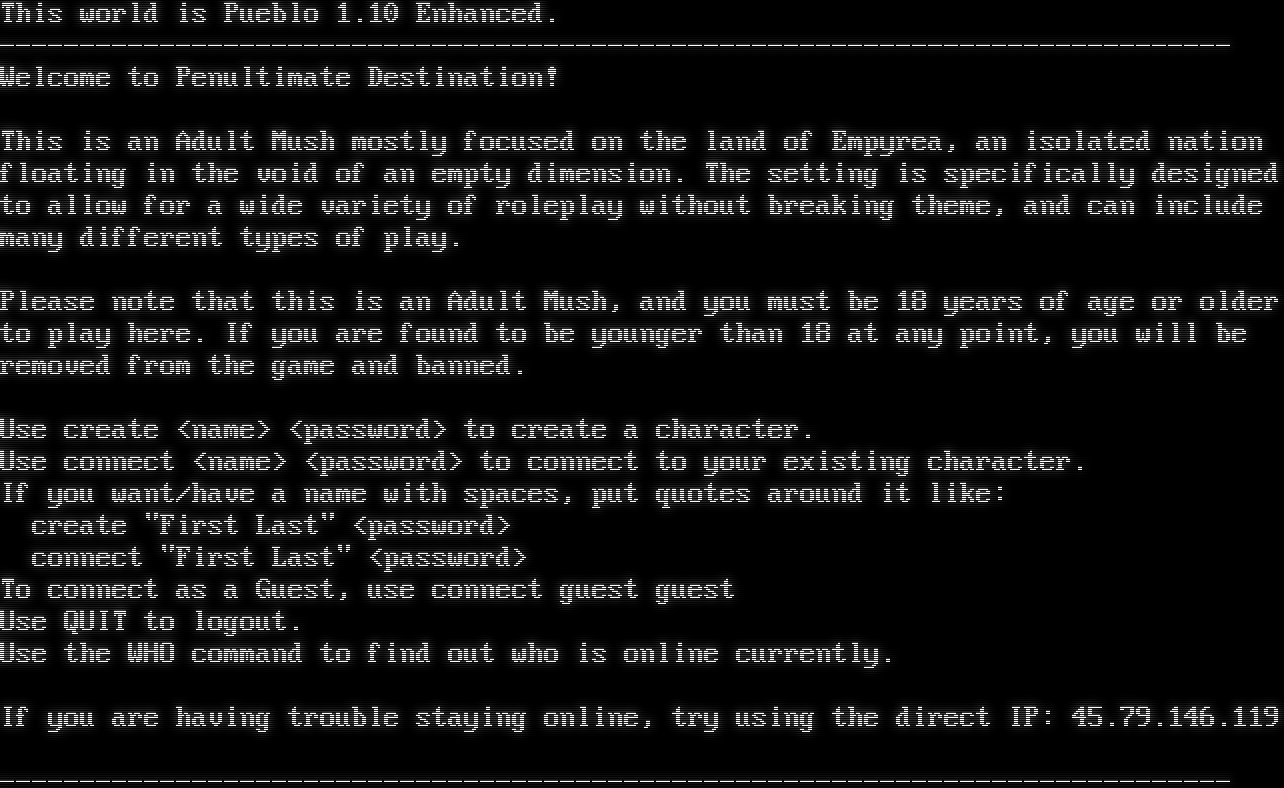This screenshot has width=1284, height=788.
Task: Click the bottom dashed separator line
Action: coord(615,780)
